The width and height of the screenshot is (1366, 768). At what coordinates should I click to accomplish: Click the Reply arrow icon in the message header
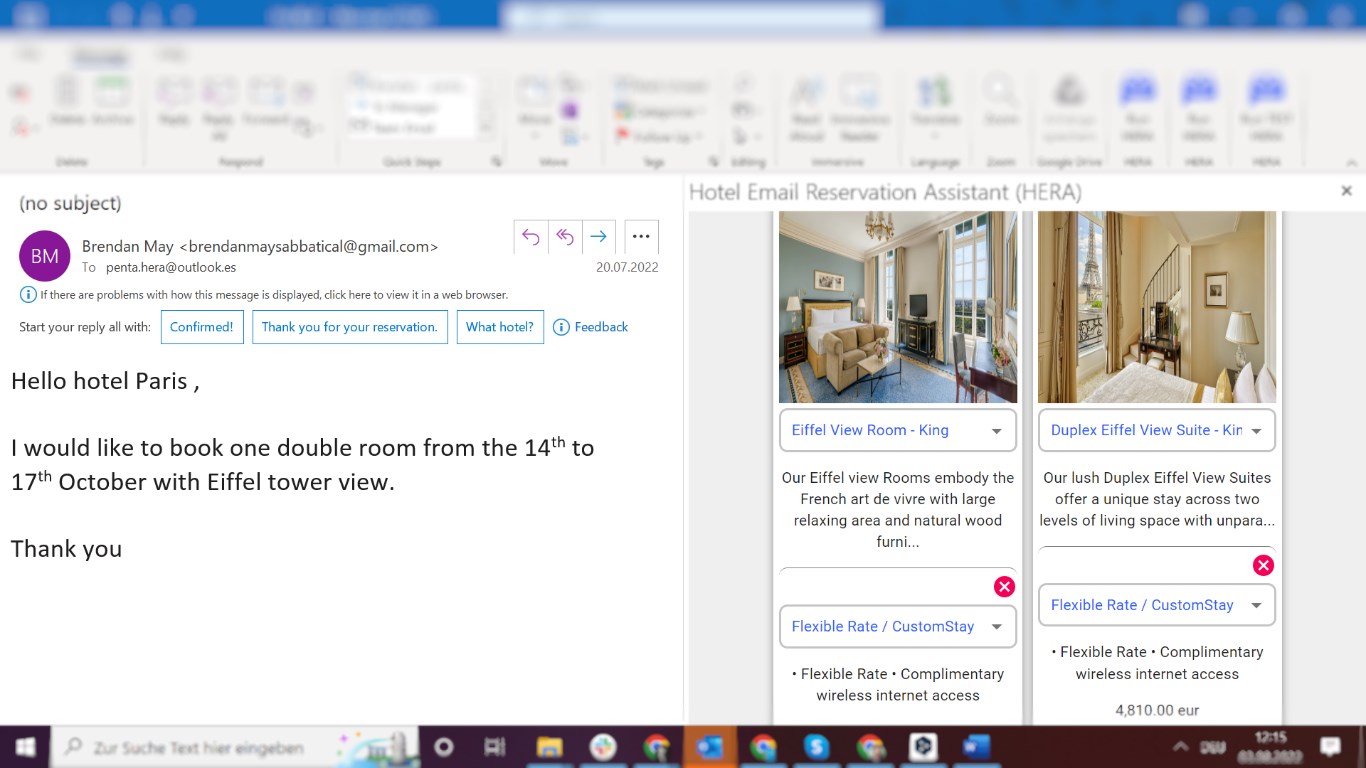pos(531,237)
